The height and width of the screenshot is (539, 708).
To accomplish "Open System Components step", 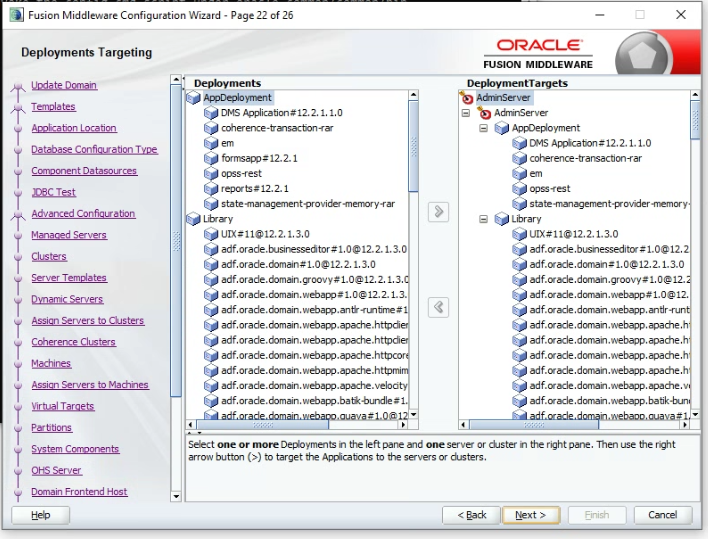I will 75,449.
